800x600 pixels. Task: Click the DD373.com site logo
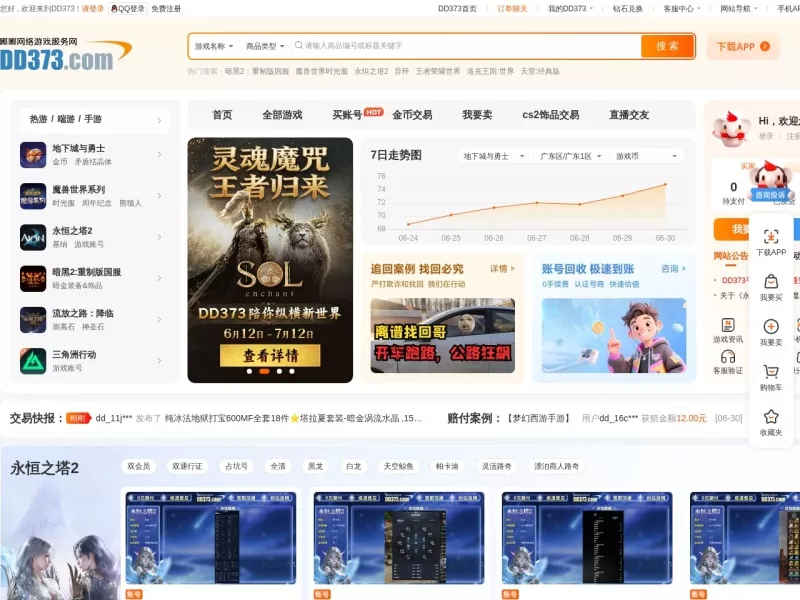pyautogui.click(x=65, y=55)
